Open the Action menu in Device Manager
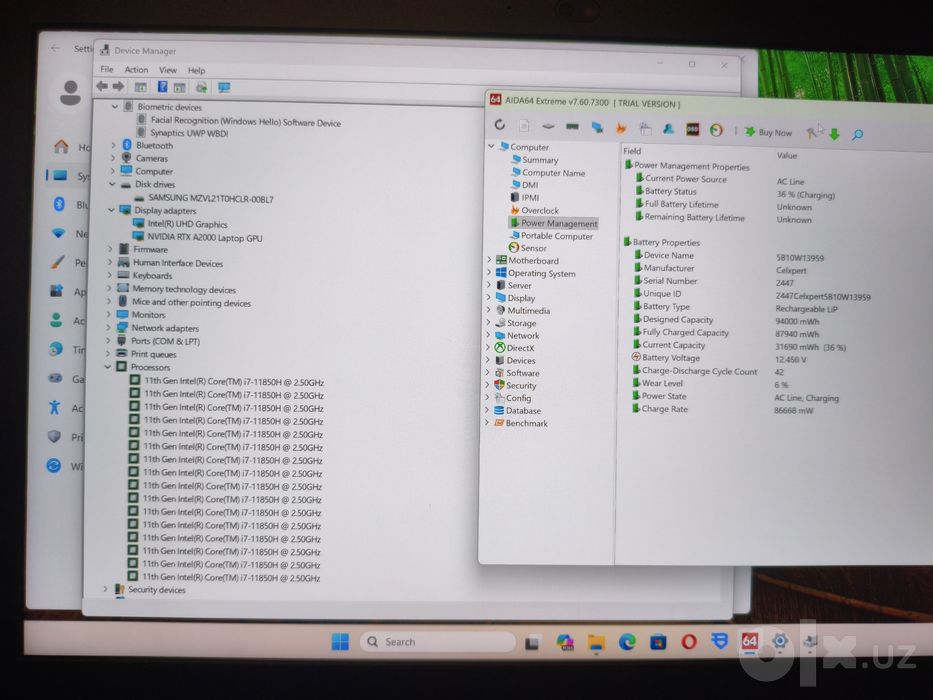The width and height of the screenshot is (933, 700). click(x=136, y=70)
